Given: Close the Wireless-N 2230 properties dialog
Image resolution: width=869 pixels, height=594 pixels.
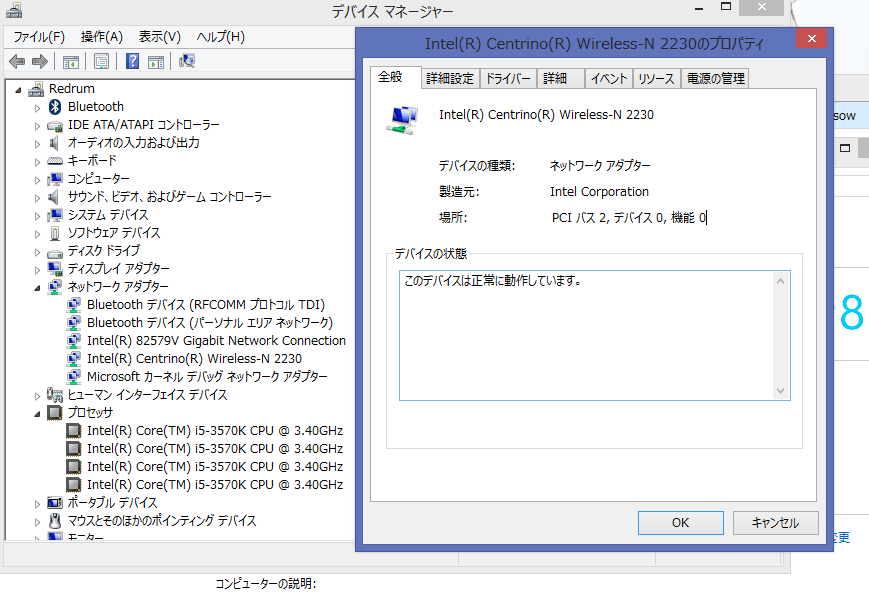Looking at the screenshot, I should click(811, 38).
